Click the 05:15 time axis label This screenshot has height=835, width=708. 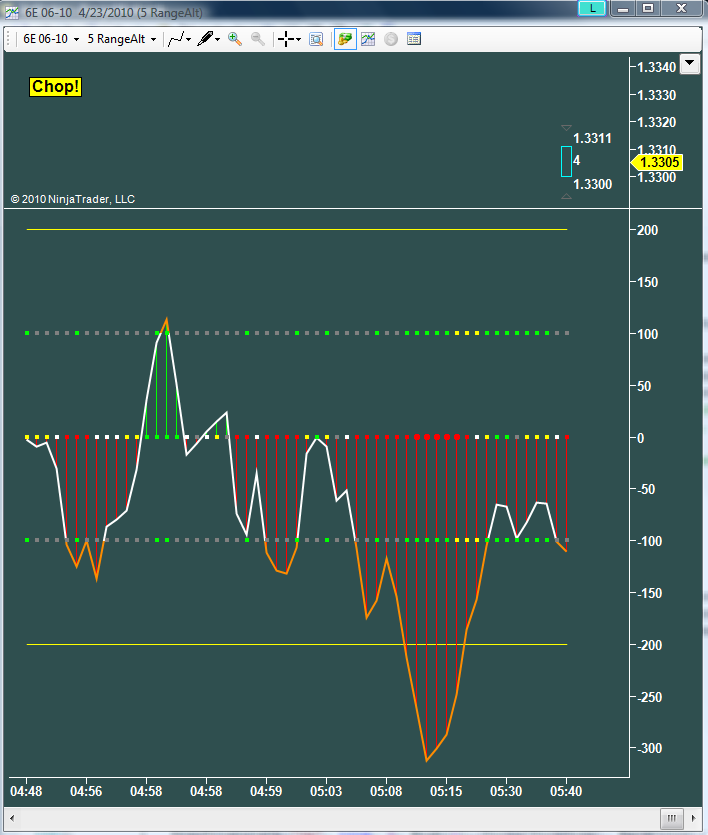446,791
